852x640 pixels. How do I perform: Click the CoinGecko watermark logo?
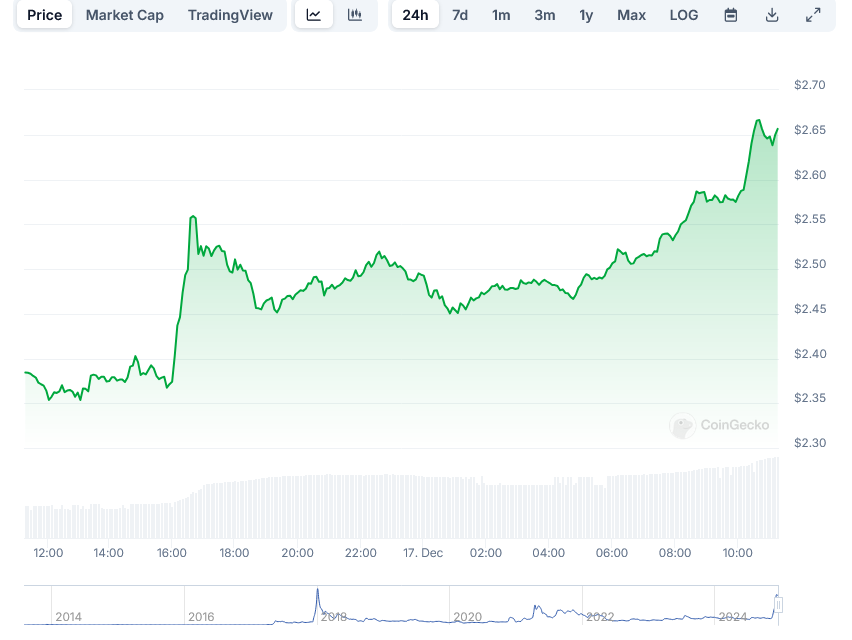click(683, 426)
